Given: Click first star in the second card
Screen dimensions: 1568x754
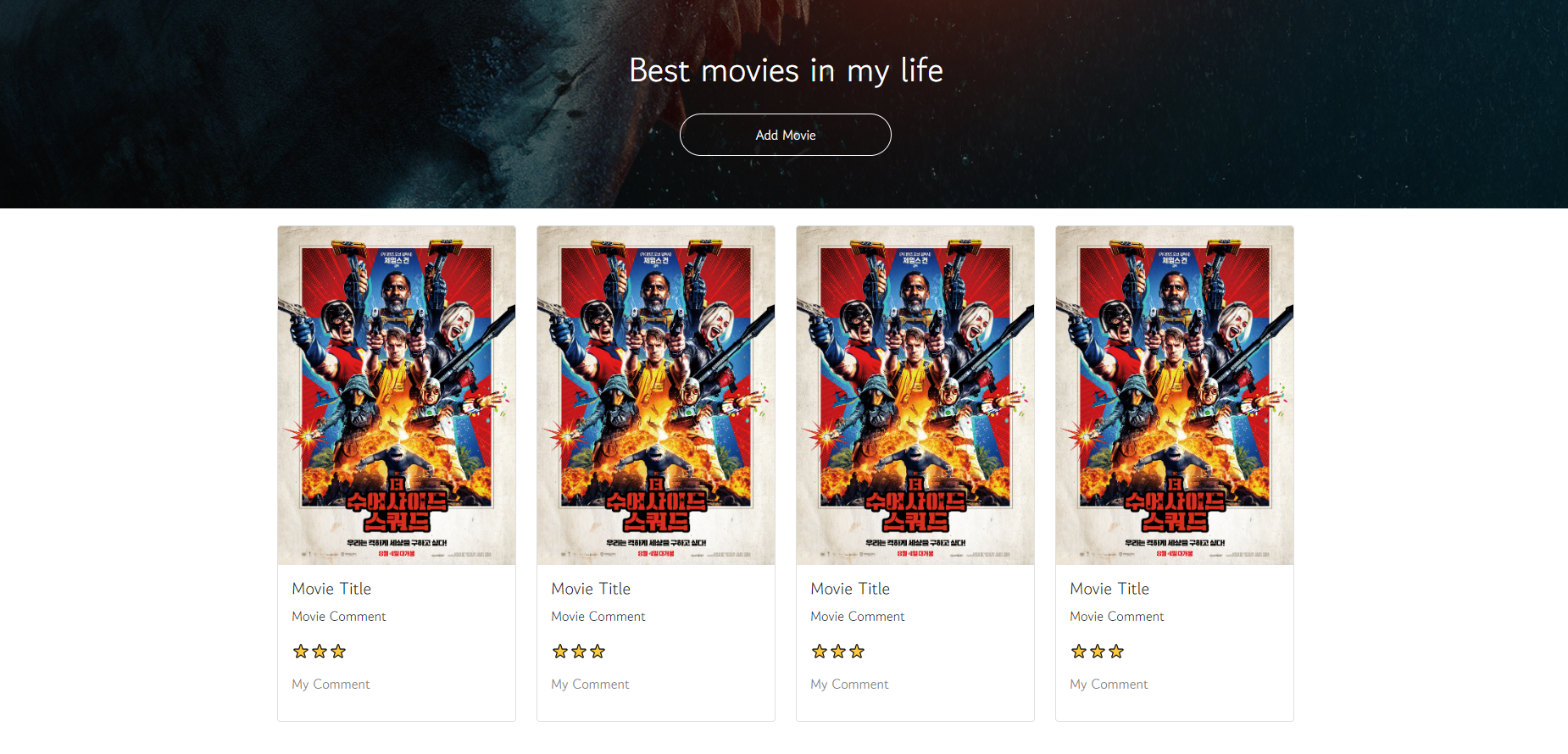Looking at the screenshot, I should [560, 651].
